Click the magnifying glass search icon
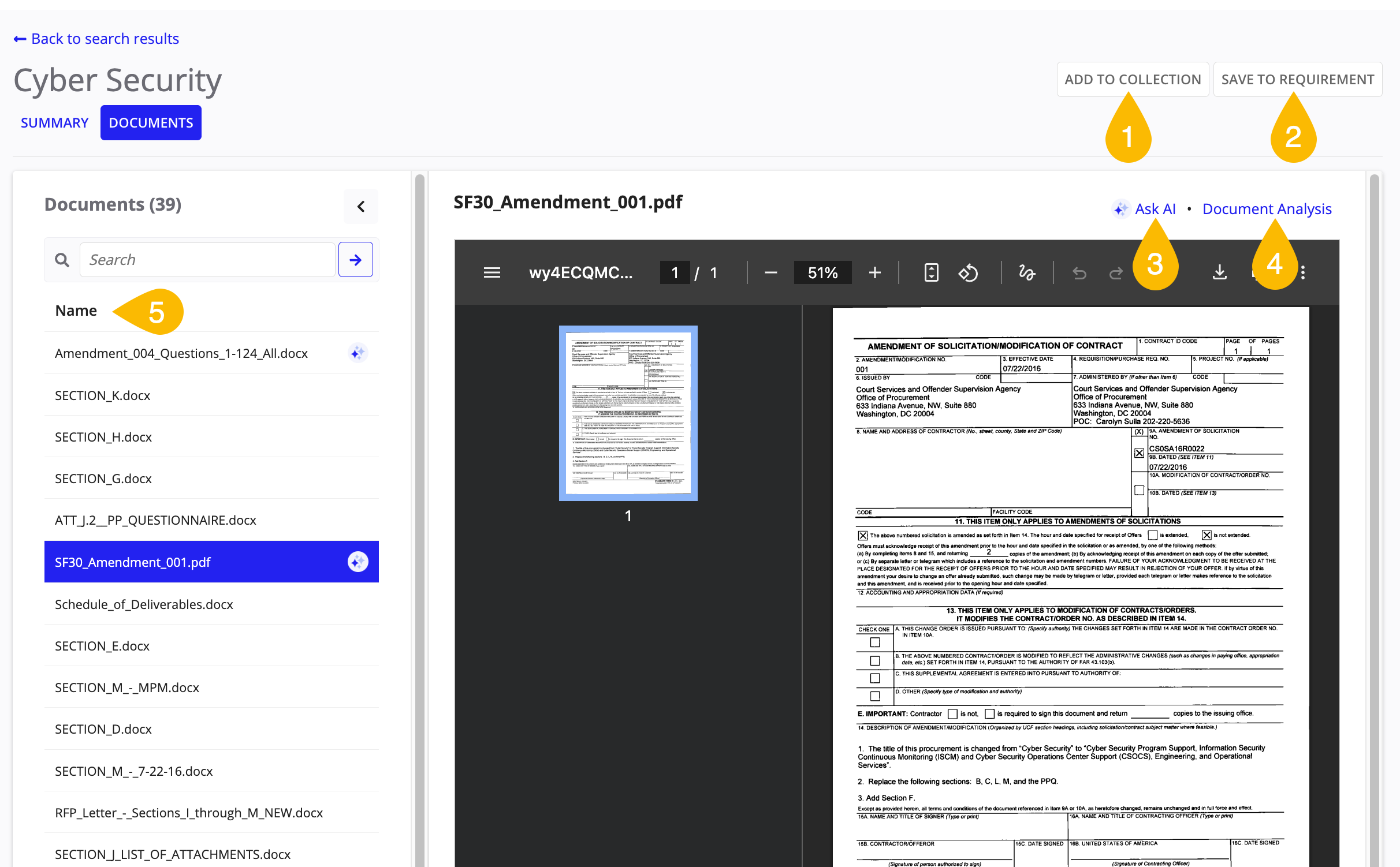The image size is (1400, 867). coord(62,260)
